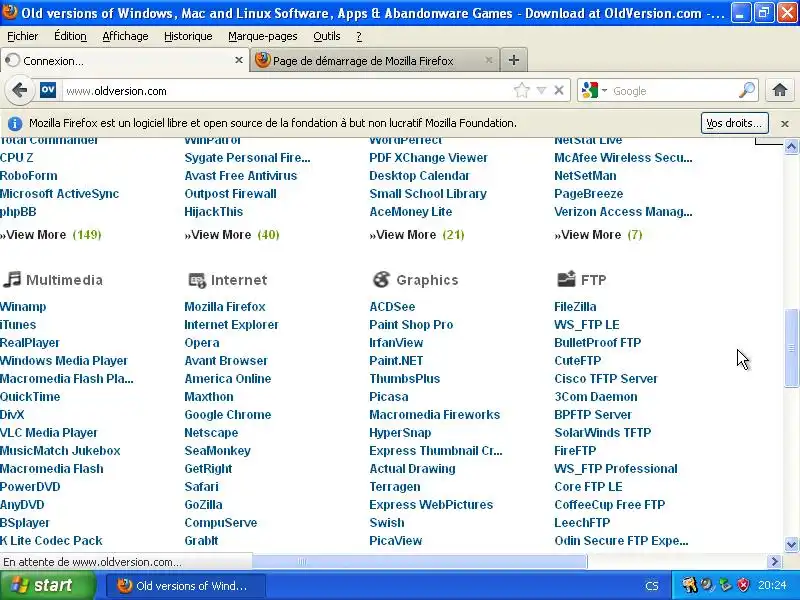Viewport: 800px width, 600px height.
Task: Click the CS language indicator in taskbar
Action: 652,586
